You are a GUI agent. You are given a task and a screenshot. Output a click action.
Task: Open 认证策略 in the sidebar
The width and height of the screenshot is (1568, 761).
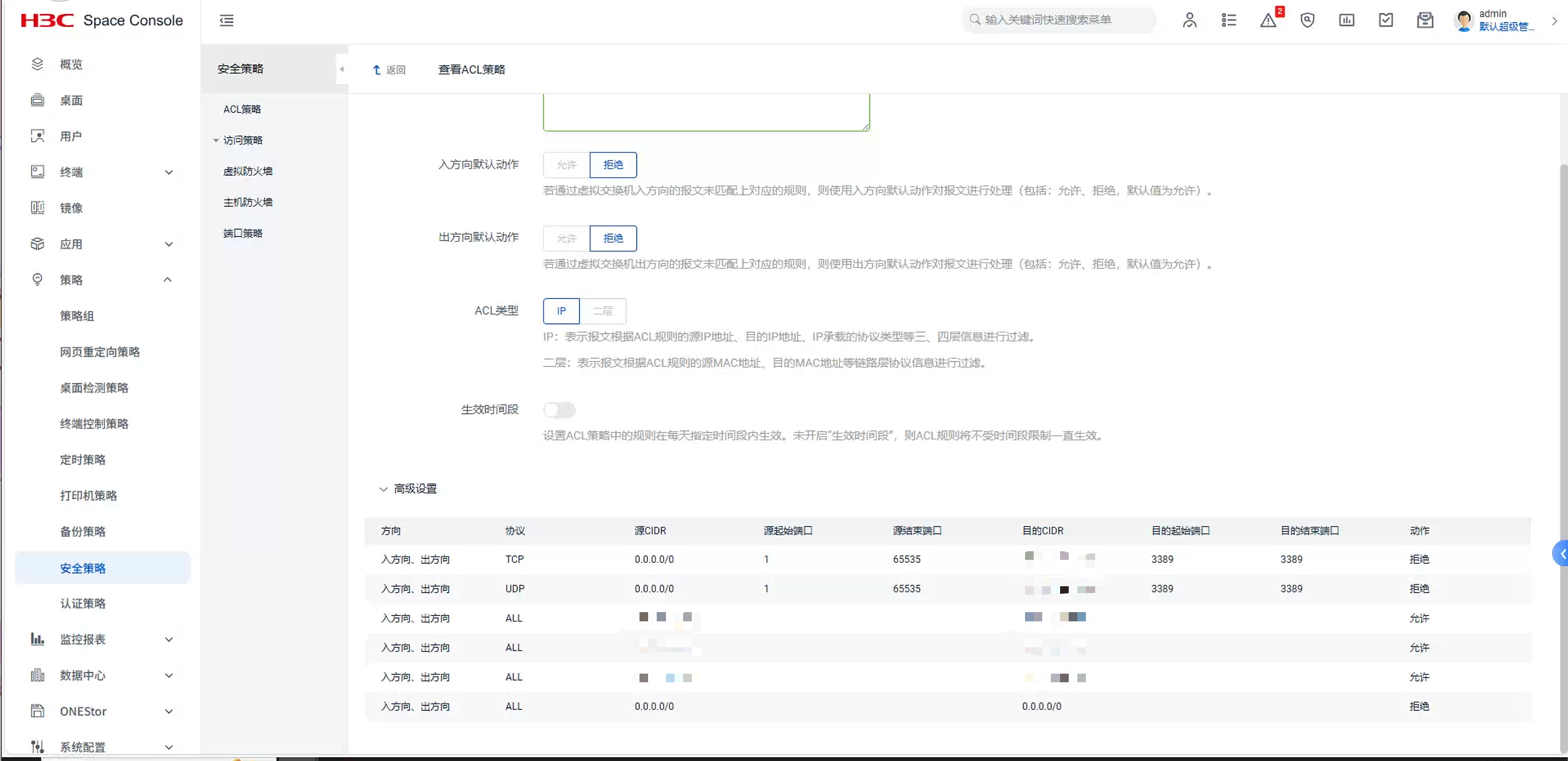point(83,604)
